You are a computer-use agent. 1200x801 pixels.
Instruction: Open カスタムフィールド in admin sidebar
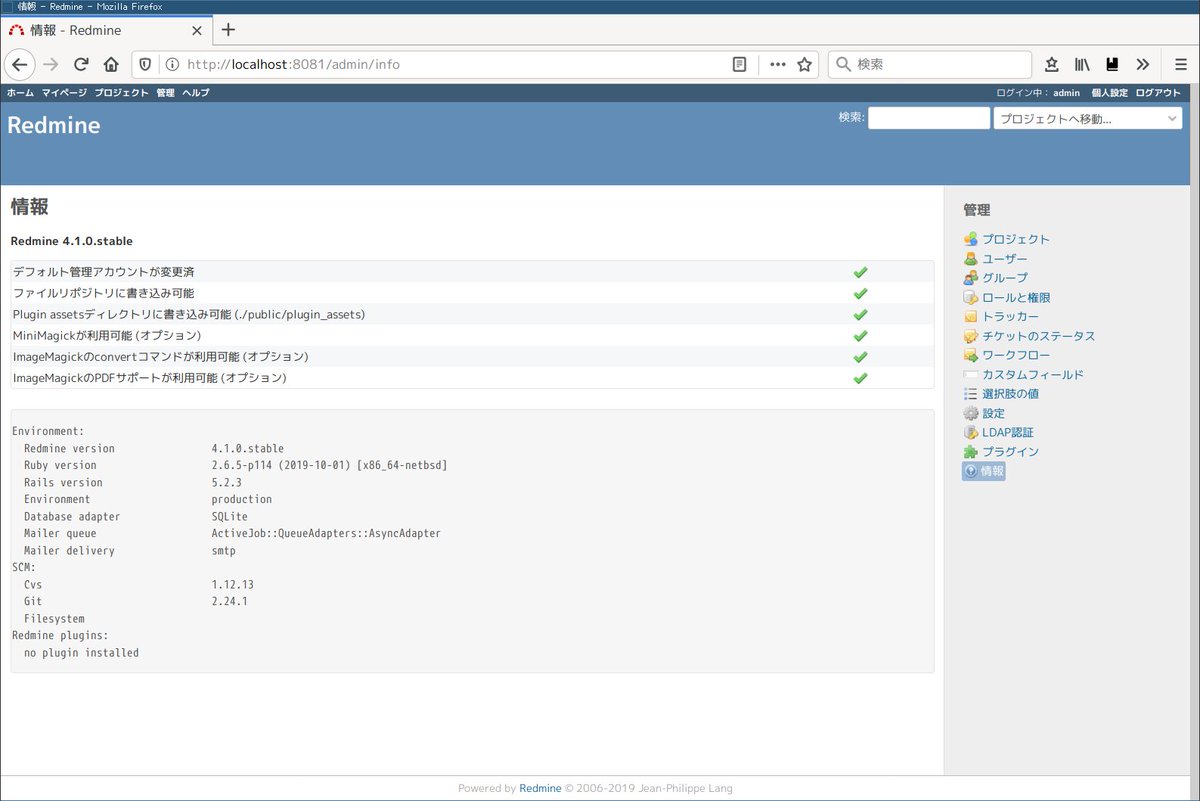click(x=1033, y=375)
